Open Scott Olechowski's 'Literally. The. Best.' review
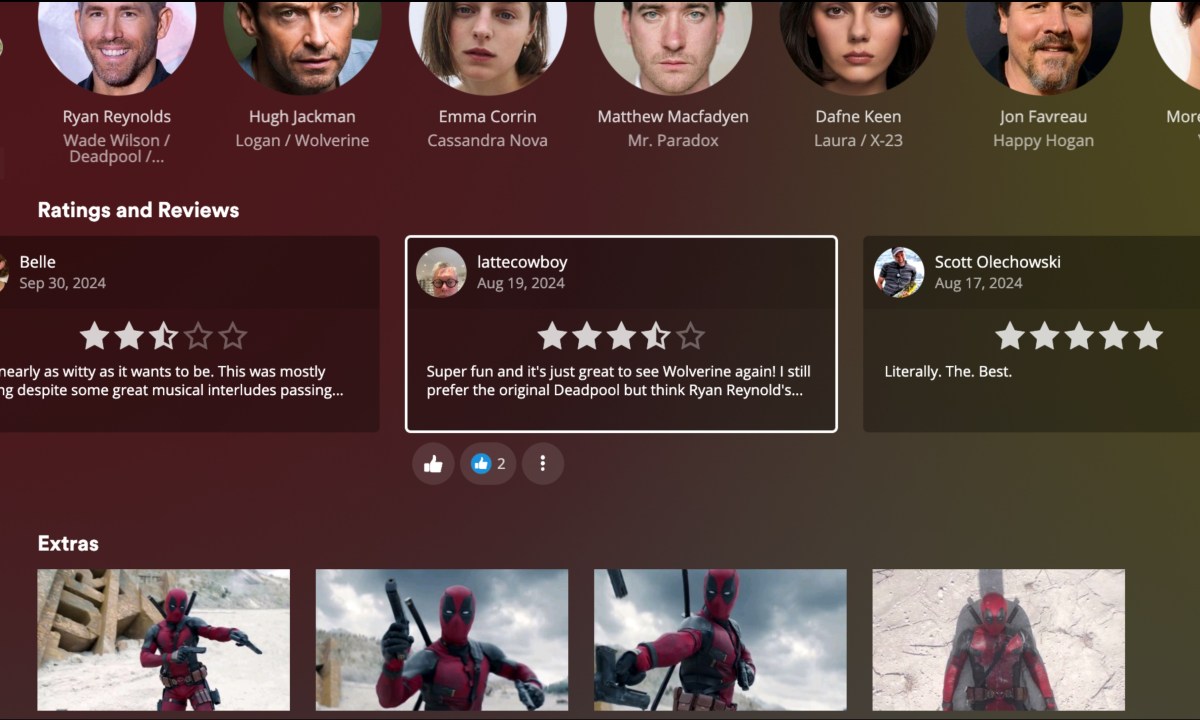 [948, 372]
